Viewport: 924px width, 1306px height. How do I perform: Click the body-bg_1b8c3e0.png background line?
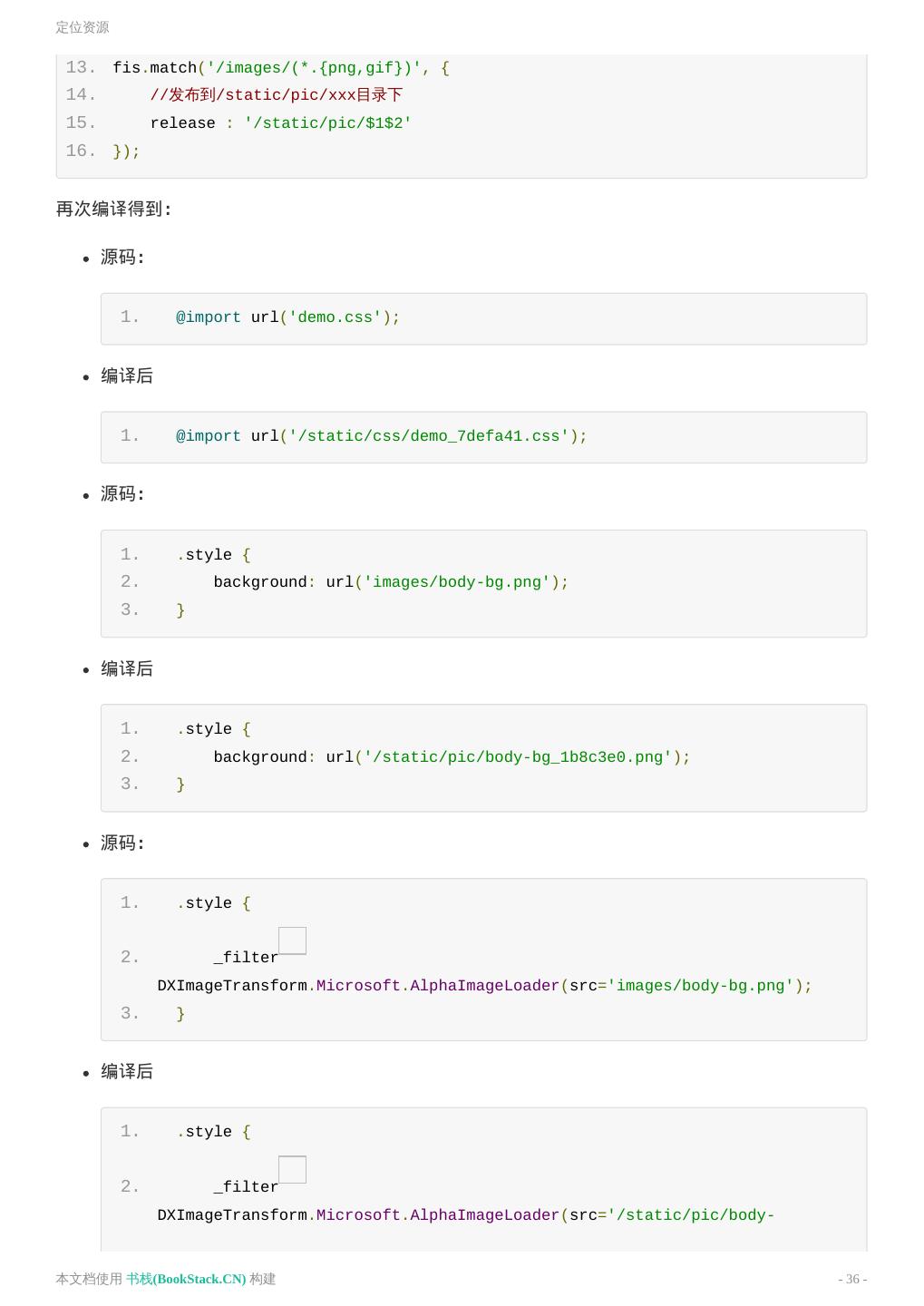pos(452,757)
